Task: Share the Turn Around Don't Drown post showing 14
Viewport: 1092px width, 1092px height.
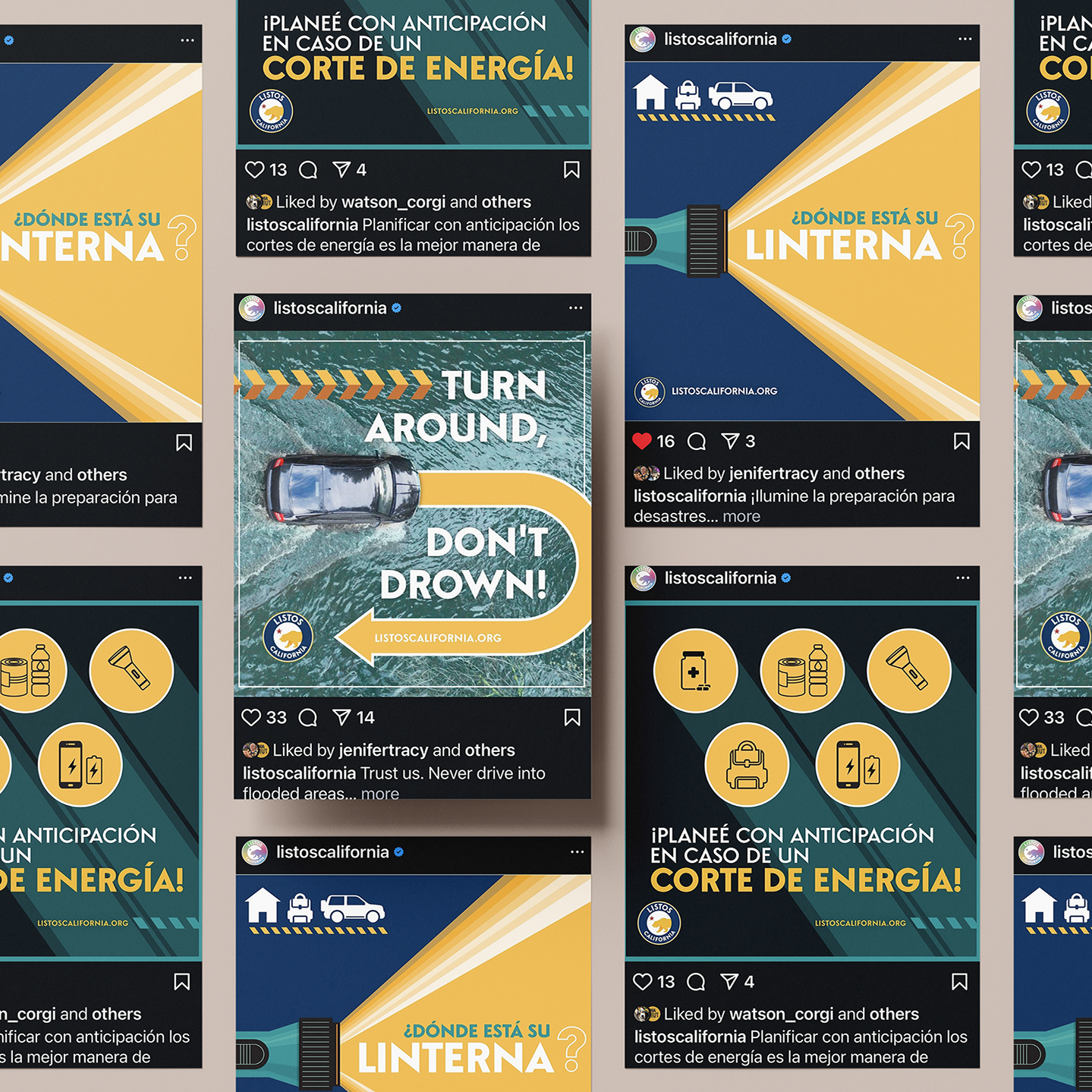Action: pos(341,717)
